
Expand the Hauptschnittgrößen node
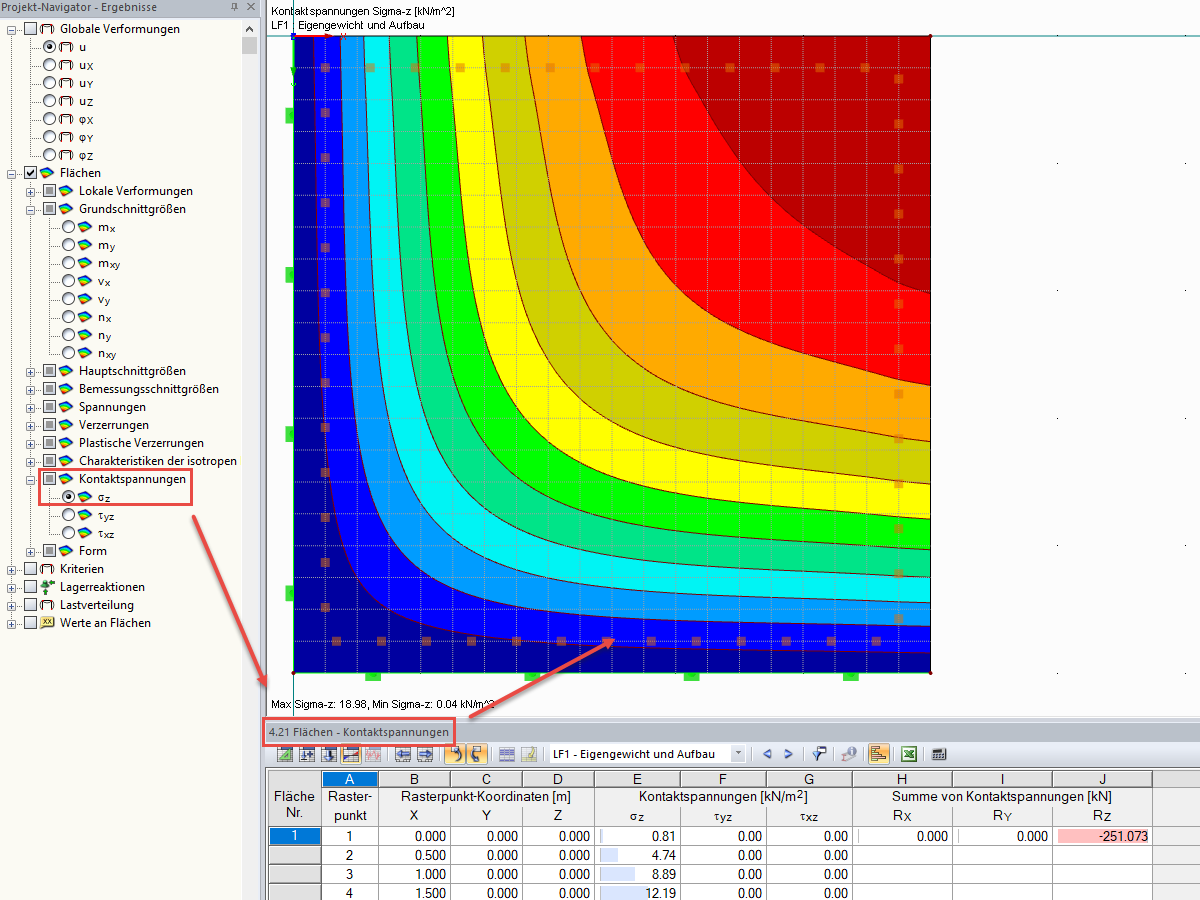point(30,371)
